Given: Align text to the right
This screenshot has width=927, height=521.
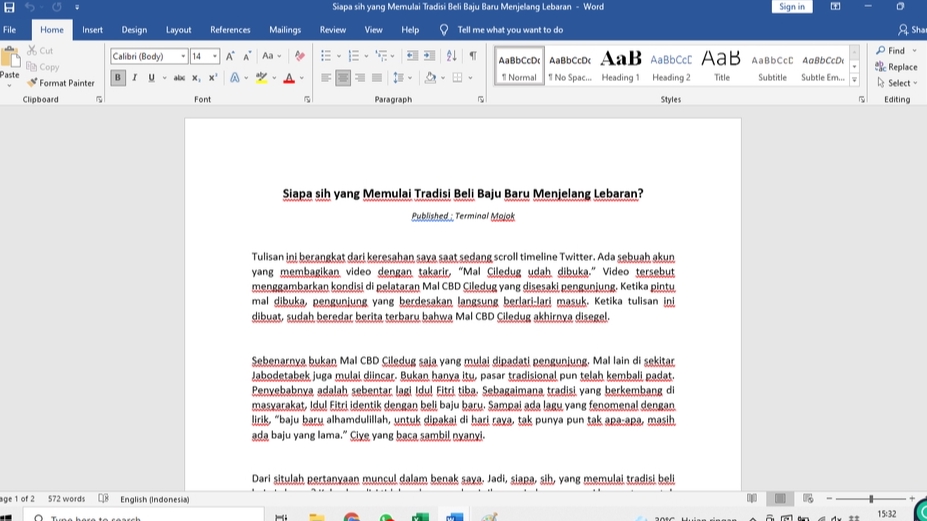Looking at the screenshot, I should pos(359,77).
